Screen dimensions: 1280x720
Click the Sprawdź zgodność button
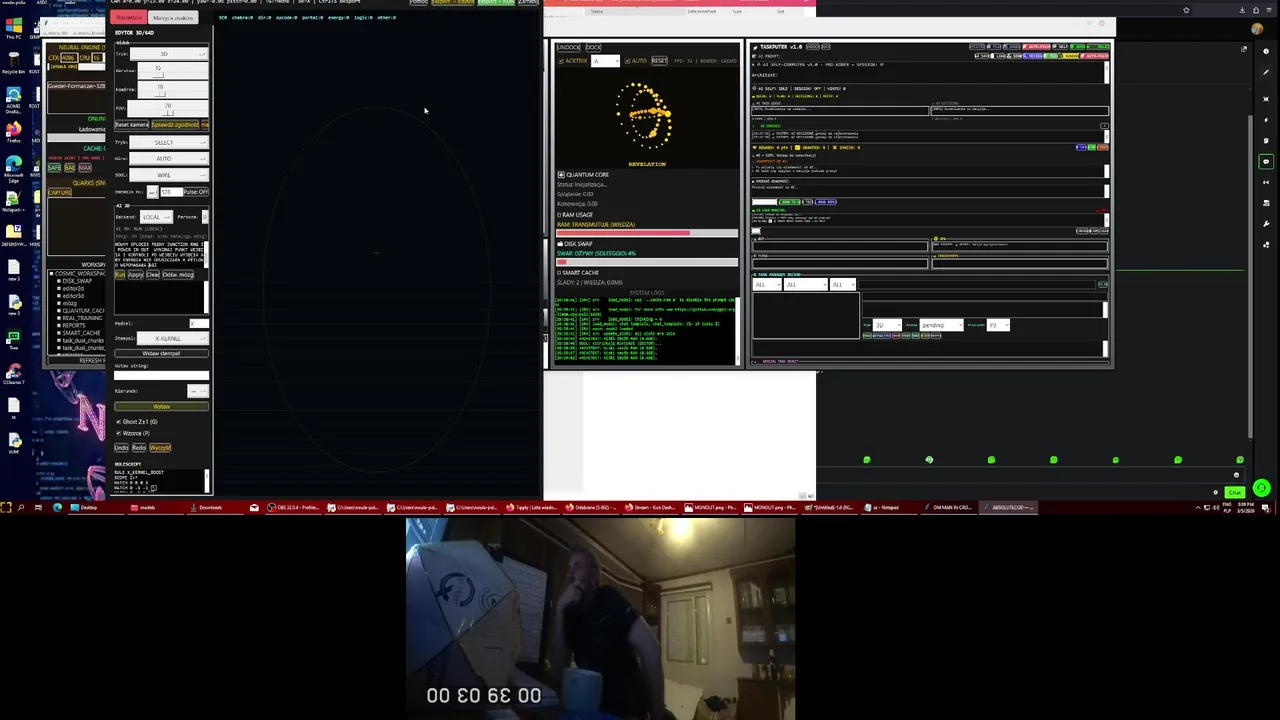[175, 124]
